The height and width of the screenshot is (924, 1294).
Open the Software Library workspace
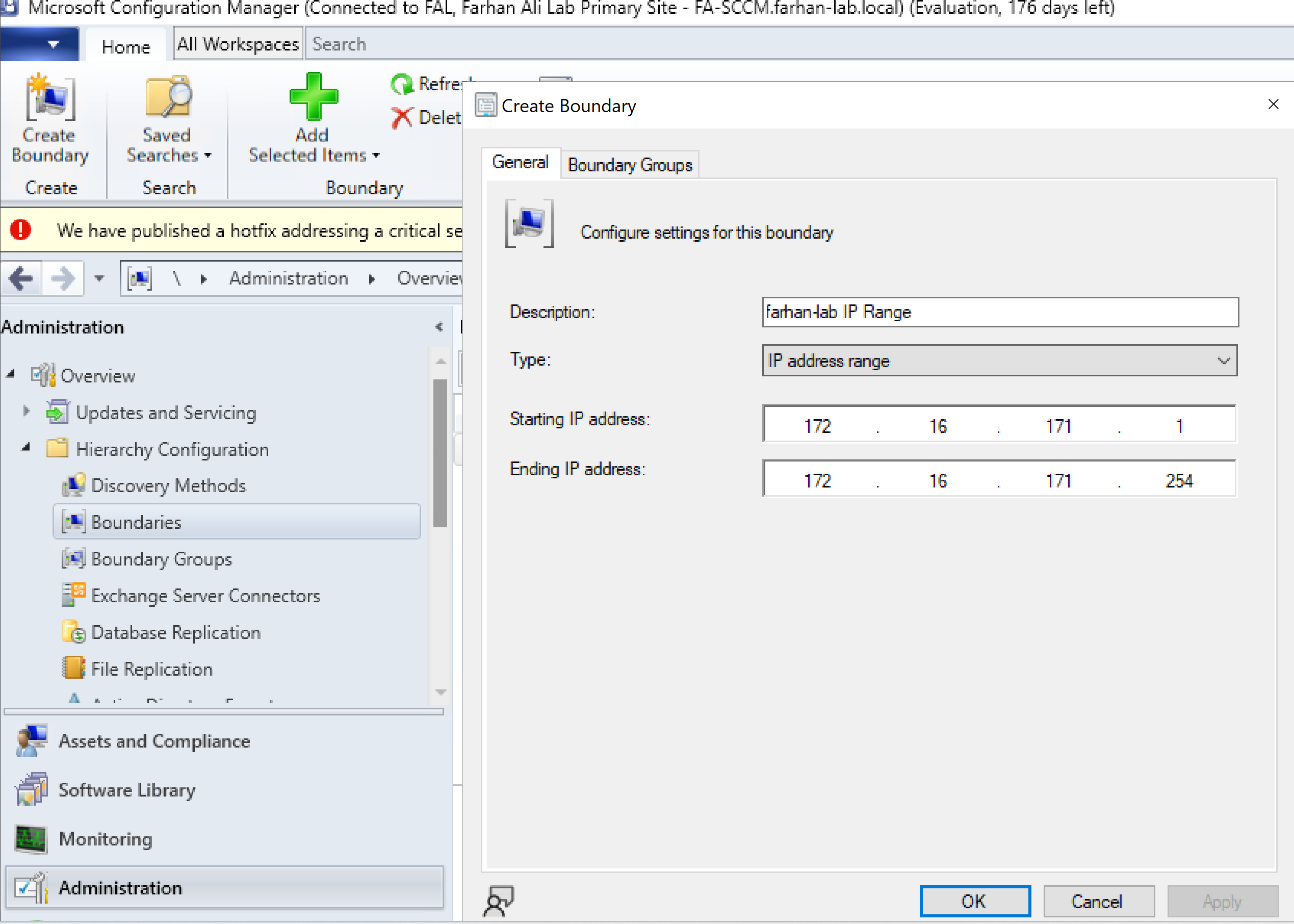click(126, 790)
